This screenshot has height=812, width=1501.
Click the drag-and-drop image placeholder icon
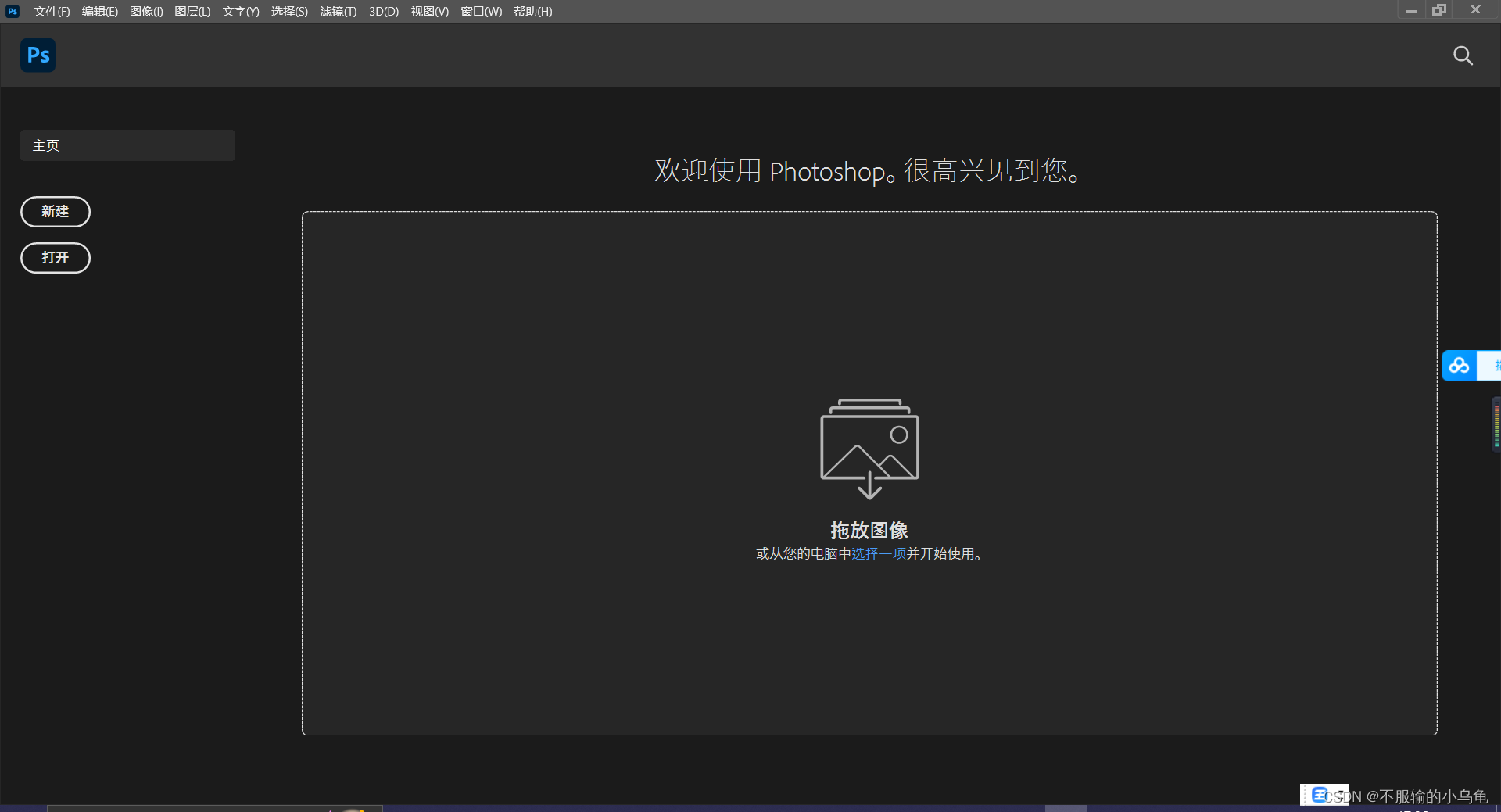click(869, 449)
